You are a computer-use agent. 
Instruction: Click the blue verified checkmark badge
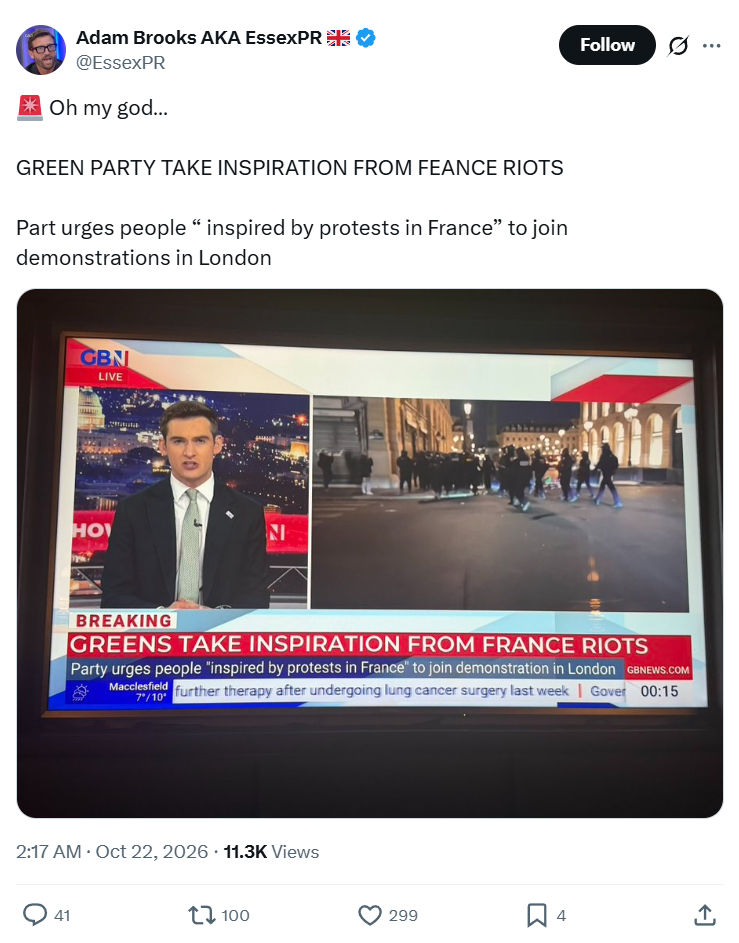(x=366, y=38)
